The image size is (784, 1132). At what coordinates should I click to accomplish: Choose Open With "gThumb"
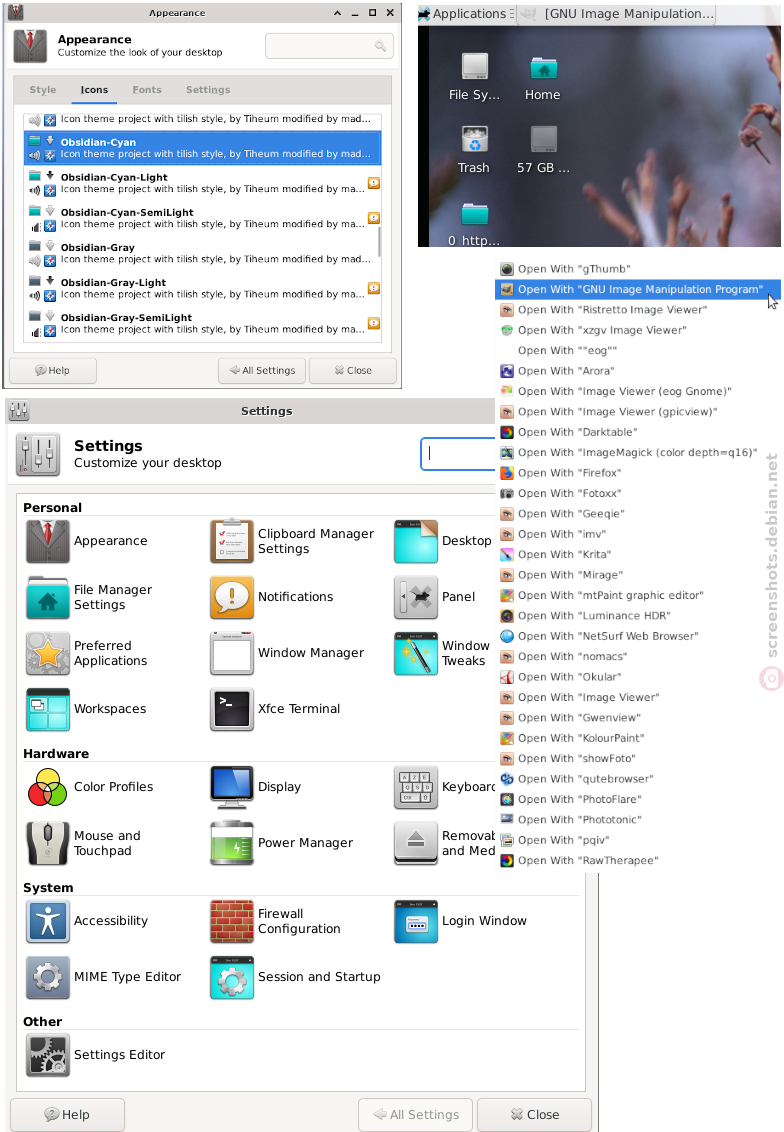(637, 269)
